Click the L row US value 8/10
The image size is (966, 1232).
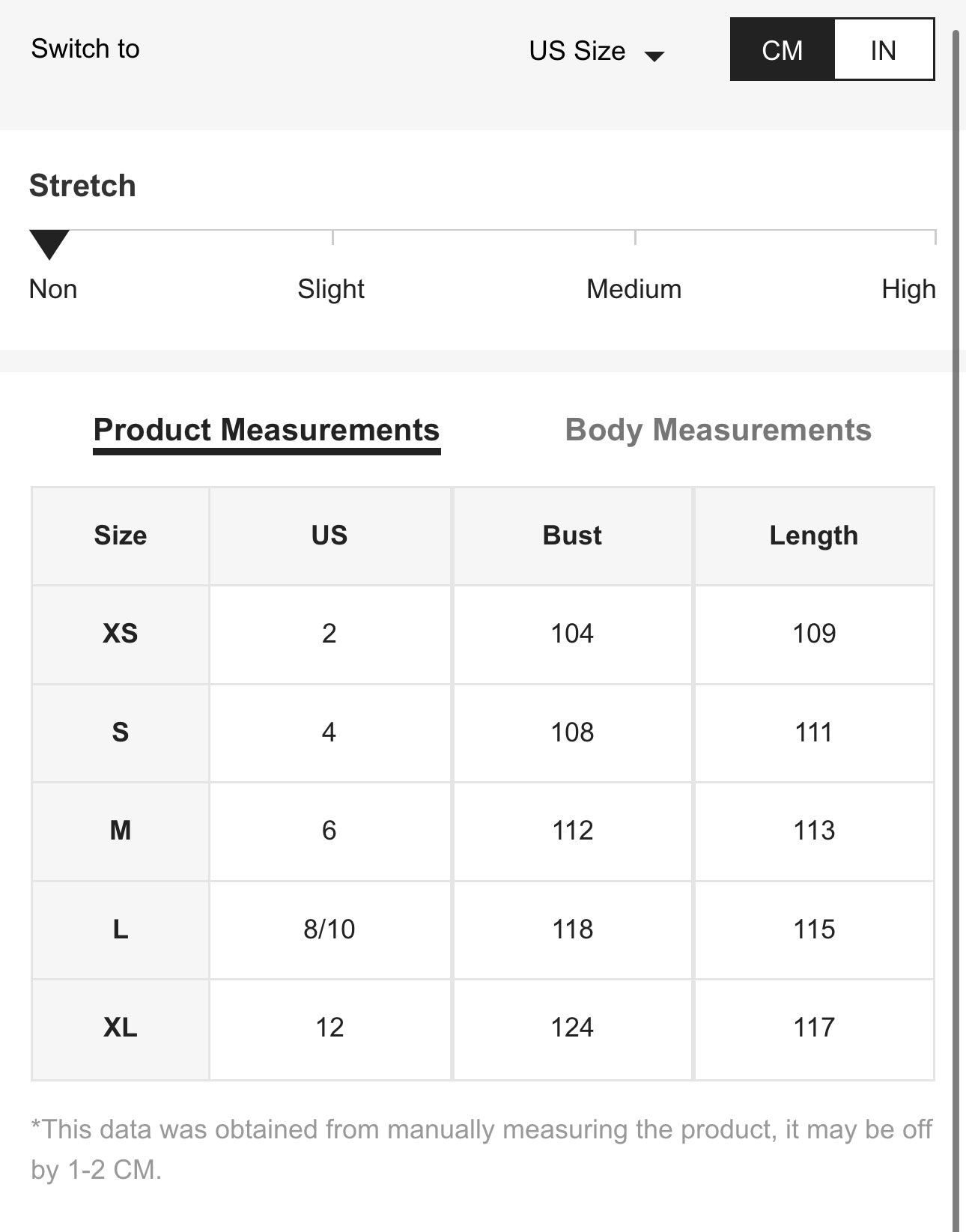coord(329,929)
